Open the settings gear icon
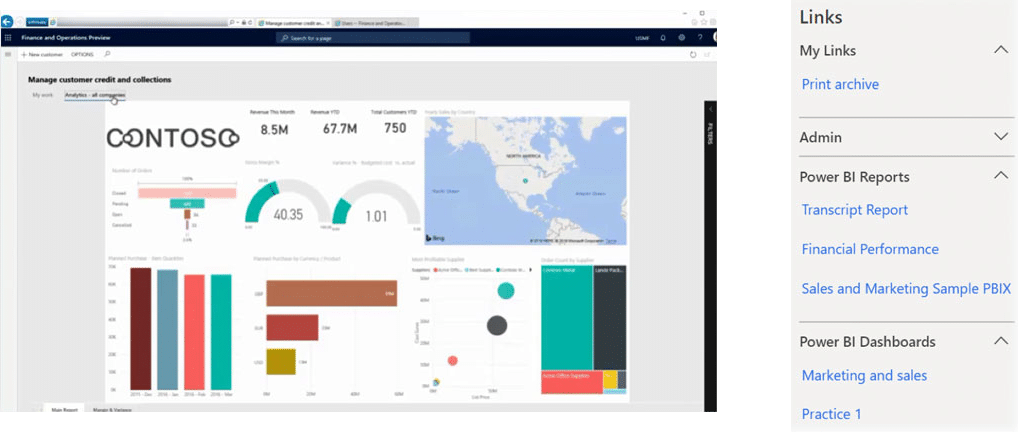This screenshot has width=1020, height=432. click(682, 38)
